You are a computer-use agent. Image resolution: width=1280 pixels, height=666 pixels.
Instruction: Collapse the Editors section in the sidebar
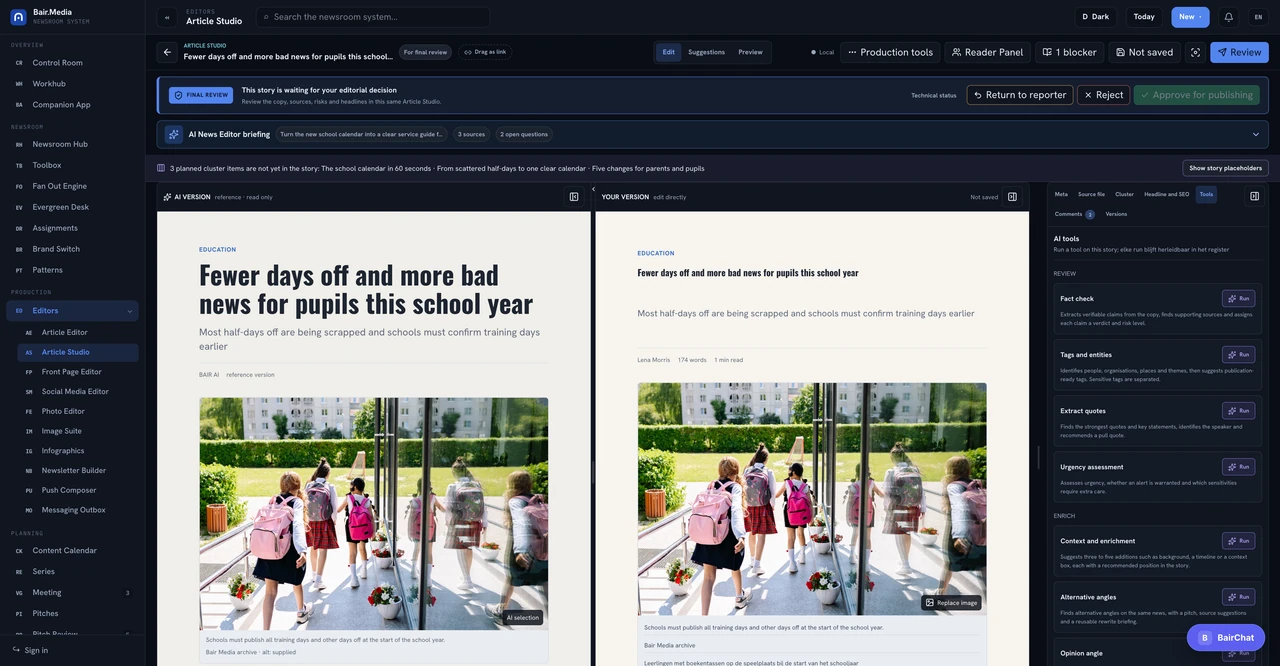tap(130, 311)
